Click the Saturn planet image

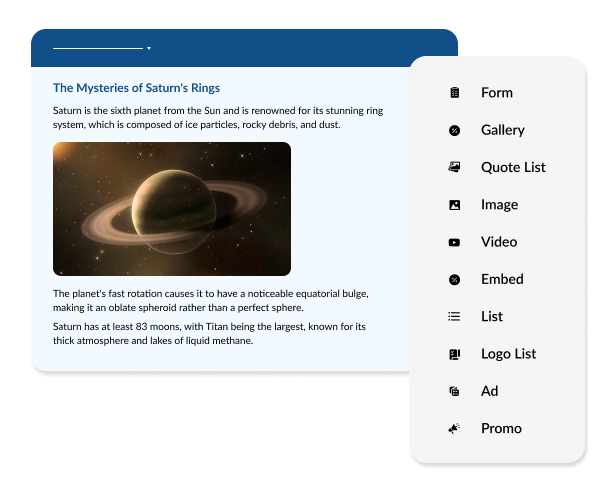click(x=172, y=209)
